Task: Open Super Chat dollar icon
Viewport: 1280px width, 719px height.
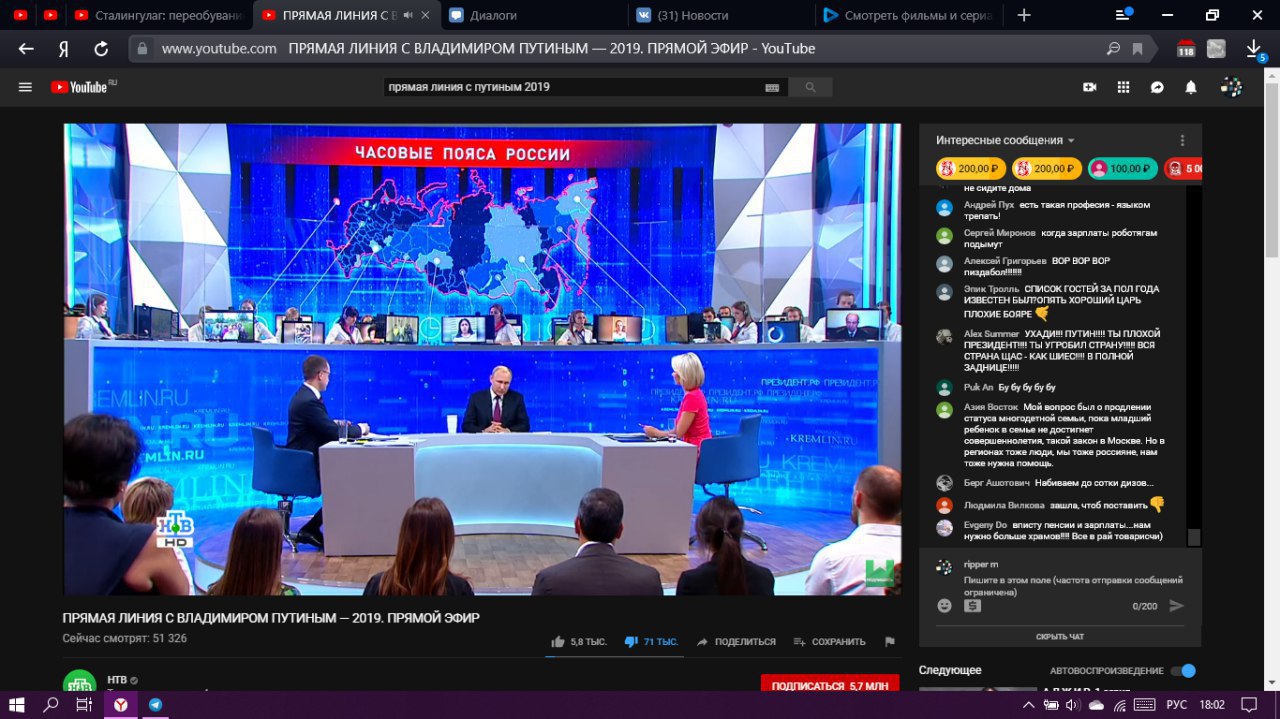Action: coord(973,605)
